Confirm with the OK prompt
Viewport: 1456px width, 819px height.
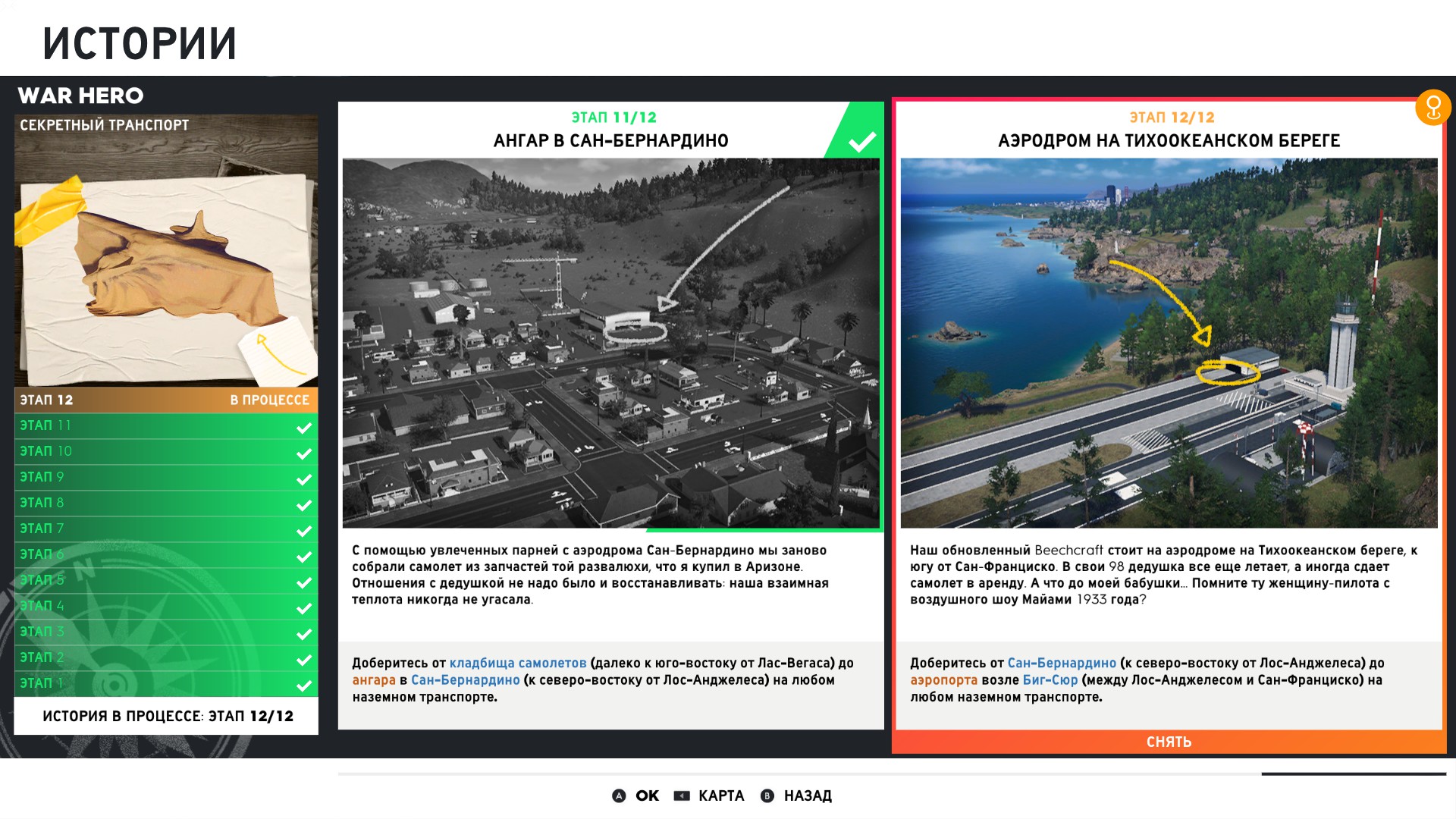coord(647,795)
